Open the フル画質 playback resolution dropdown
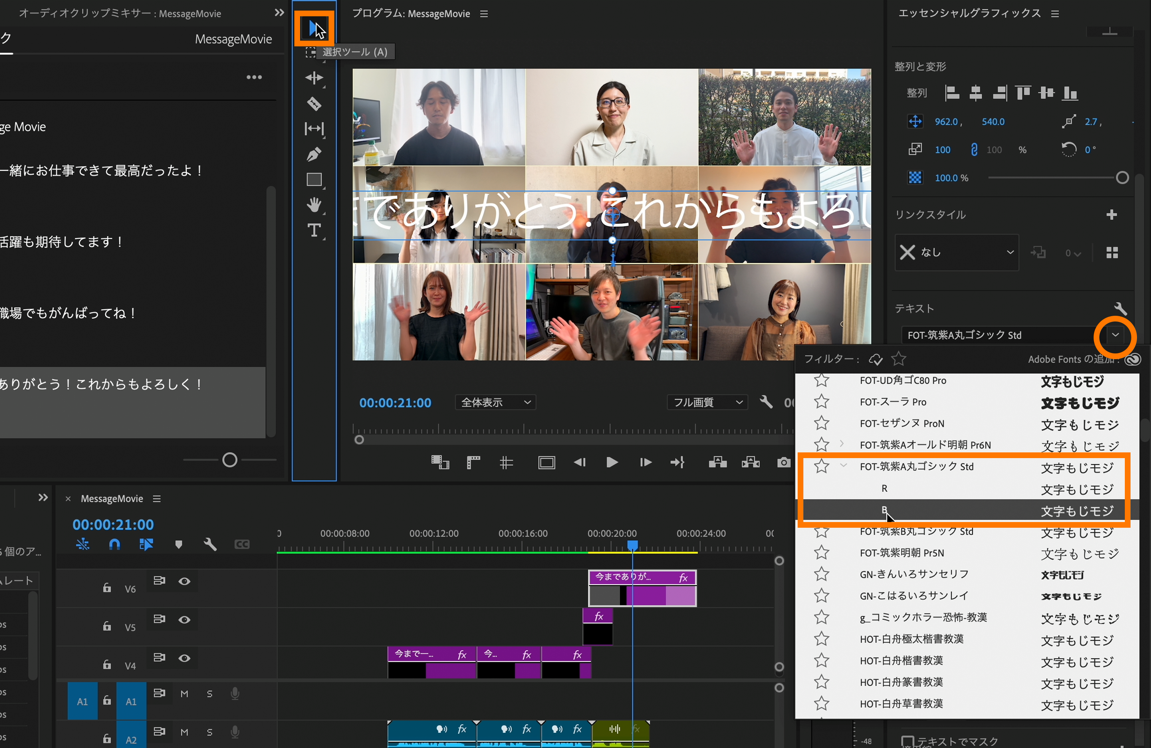Viewport: 1151px width, 748px height. click(x=707, y=402)
